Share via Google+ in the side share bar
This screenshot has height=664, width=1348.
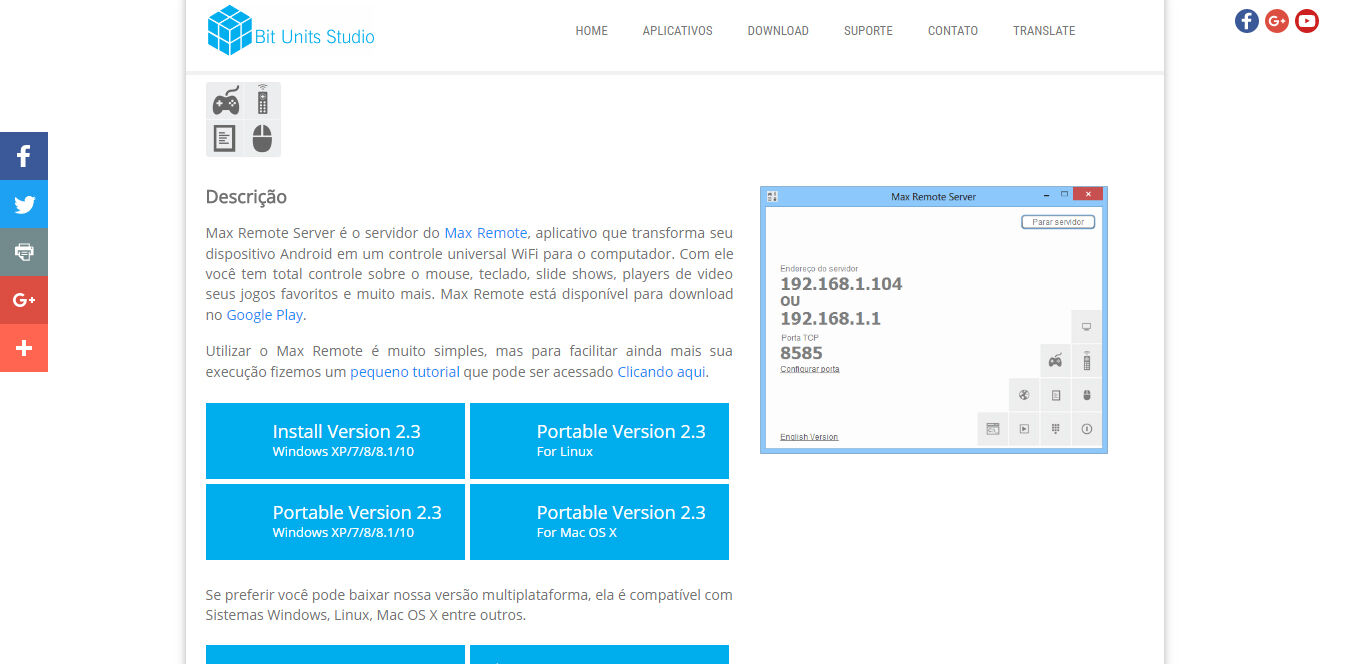coord(24,300)
